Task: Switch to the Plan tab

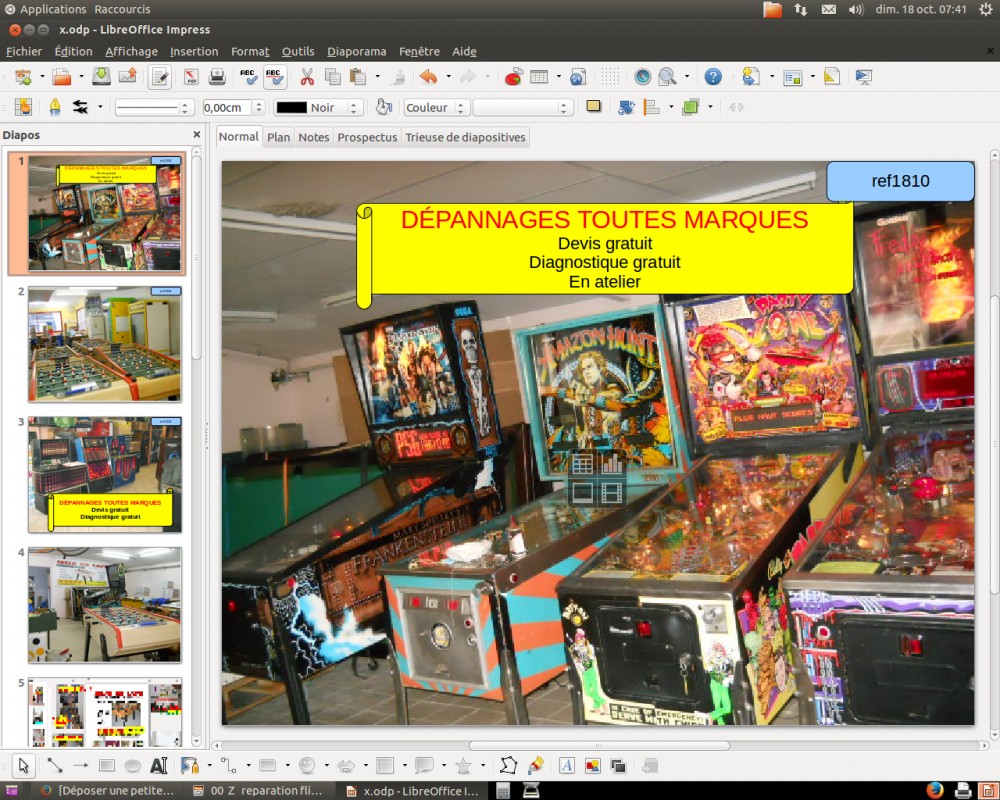Action: [x=278, y=137]
